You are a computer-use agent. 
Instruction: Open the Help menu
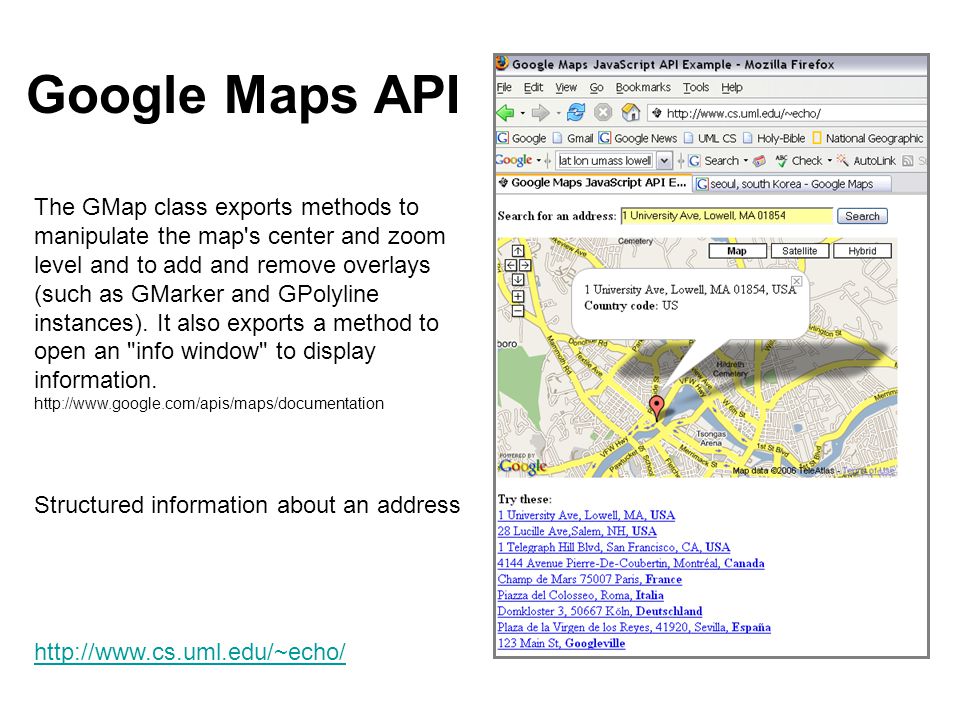coord(732,88)
